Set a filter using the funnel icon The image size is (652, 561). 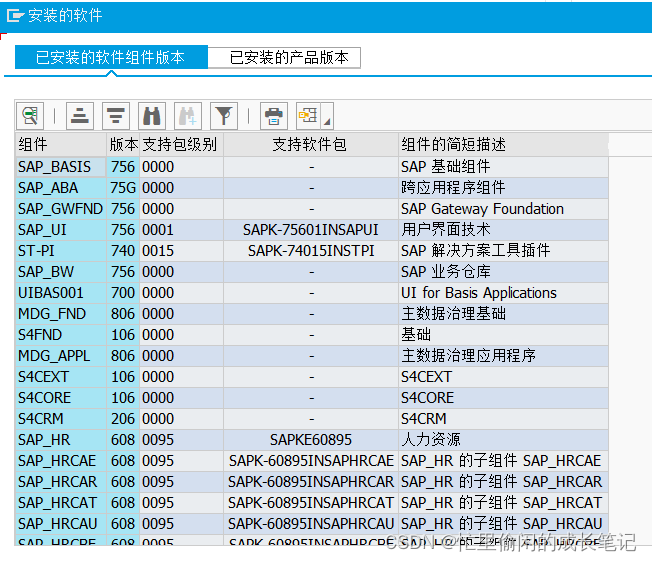224,116
